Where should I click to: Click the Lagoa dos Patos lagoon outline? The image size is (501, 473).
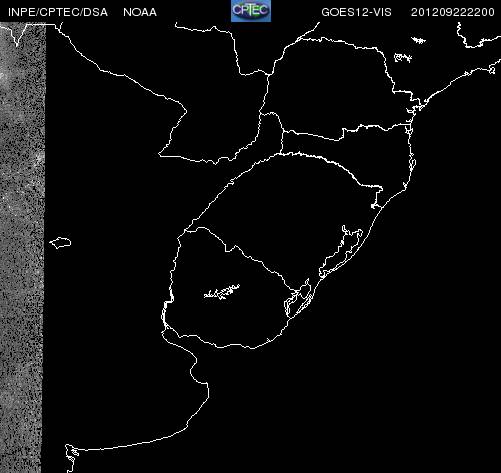(341, 252)
